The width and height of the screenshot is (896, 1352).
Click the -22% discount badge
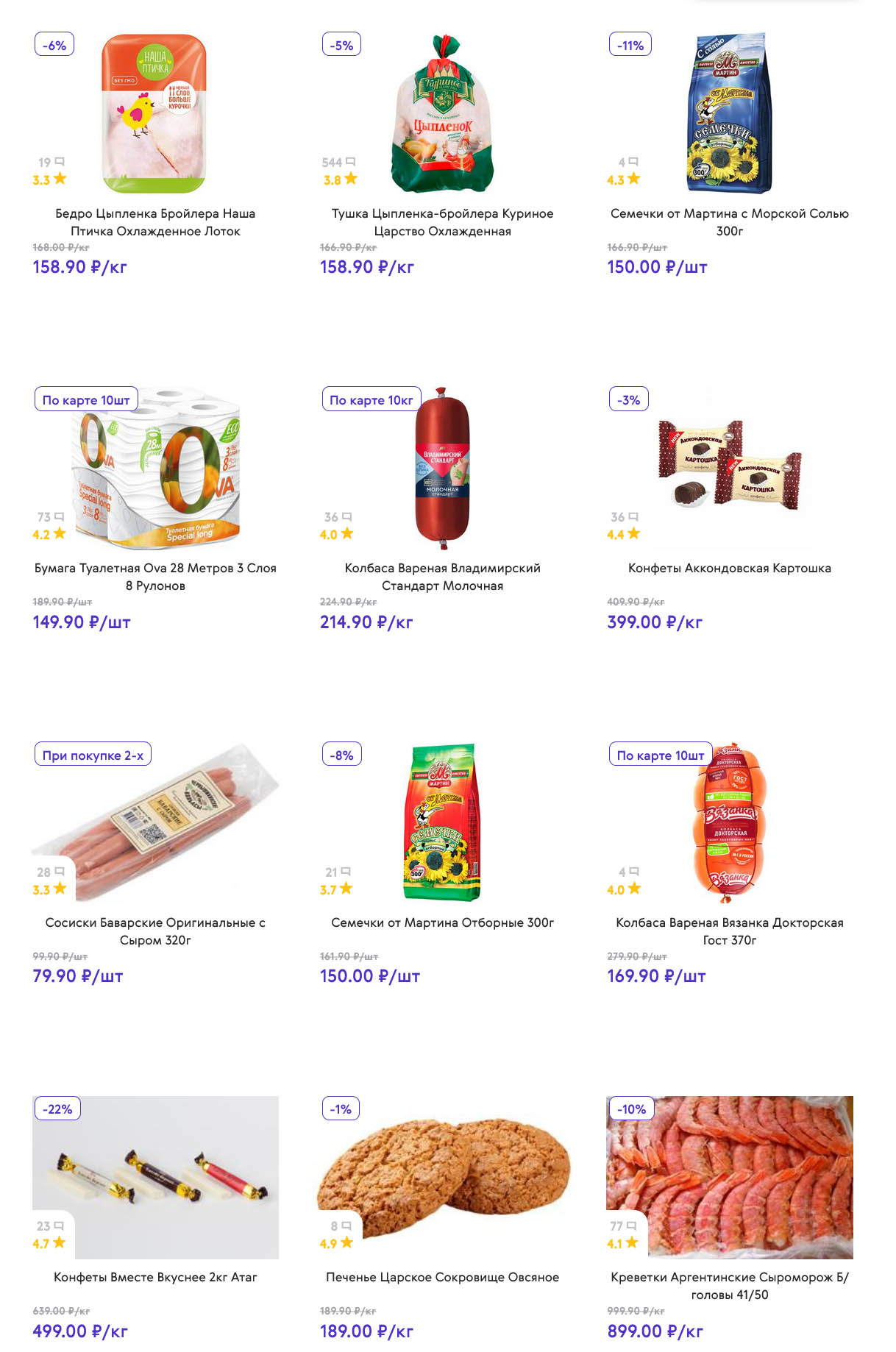coord(57,1109)
